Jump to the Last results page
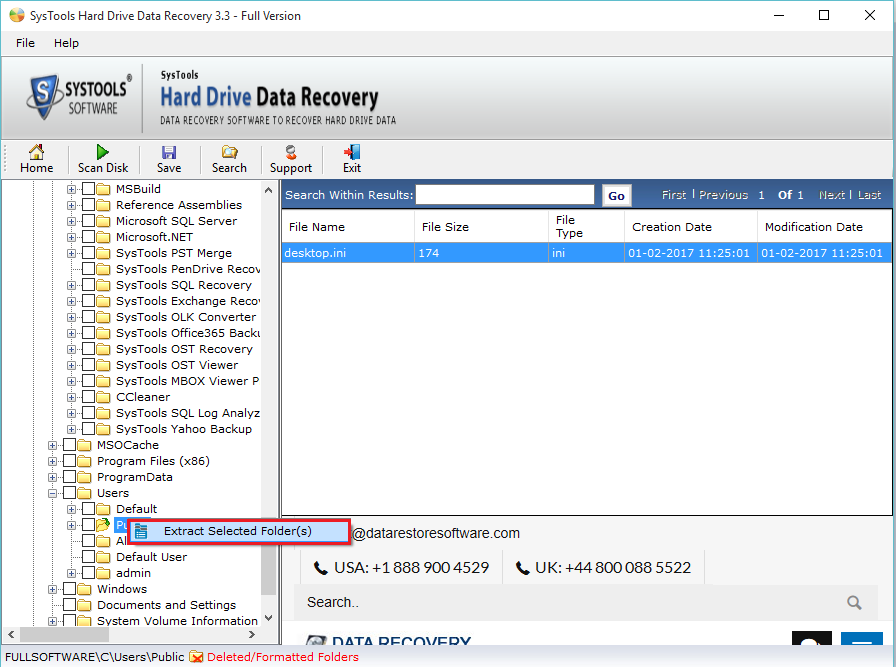The height and width of the screenshot is (667, 896). (x=869, y=195)
